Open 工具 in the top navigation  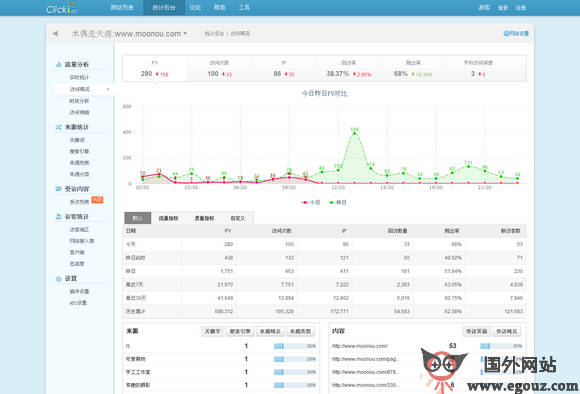[x=244, y=7]
